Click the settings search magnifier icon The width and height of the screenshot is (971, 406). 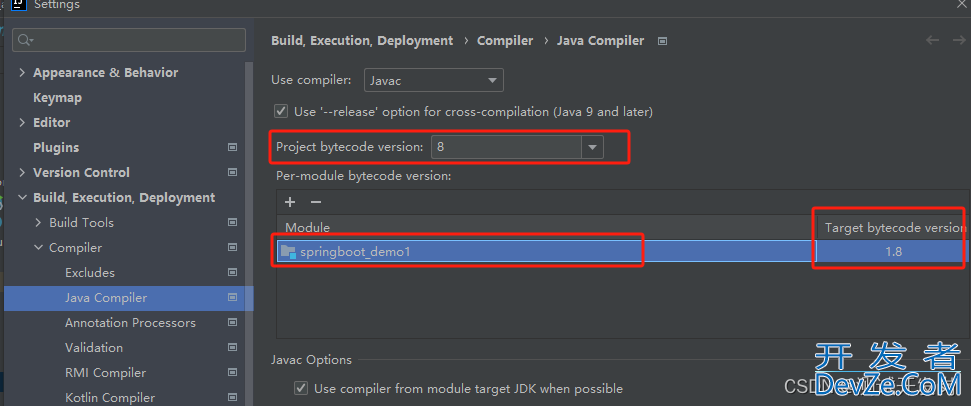point(26,40)
